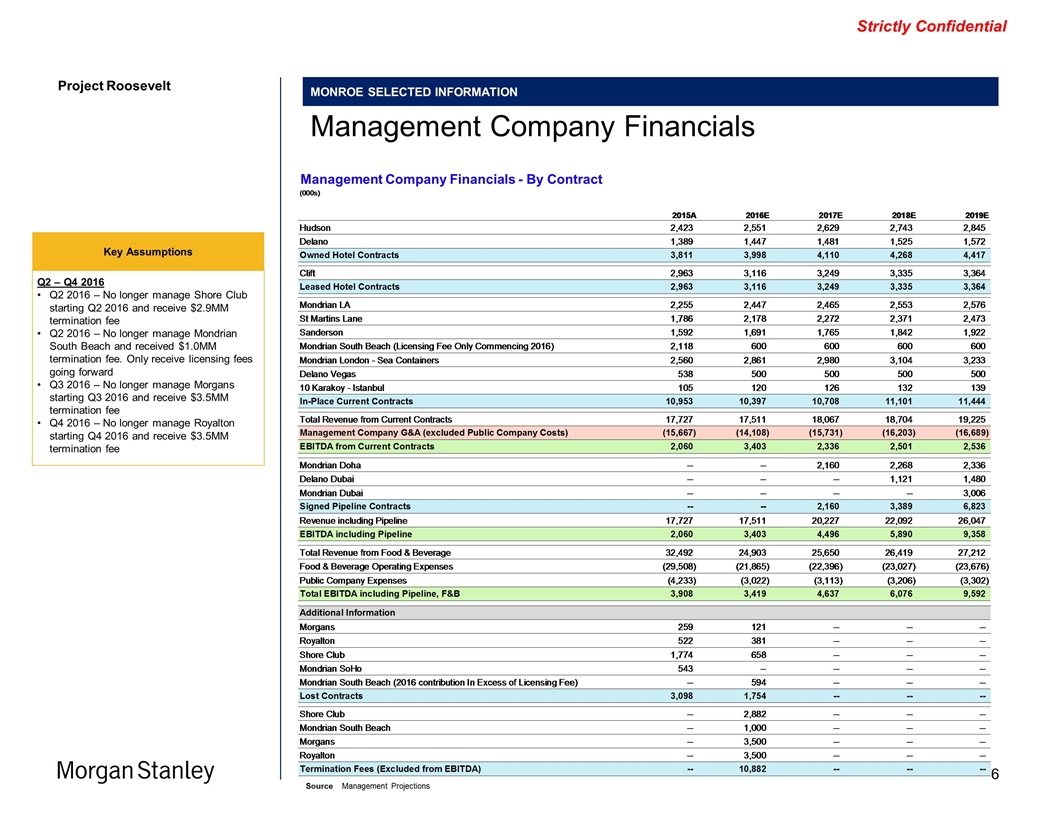
Task: Click the Management Company Financials title
Action: pos(531,127)
